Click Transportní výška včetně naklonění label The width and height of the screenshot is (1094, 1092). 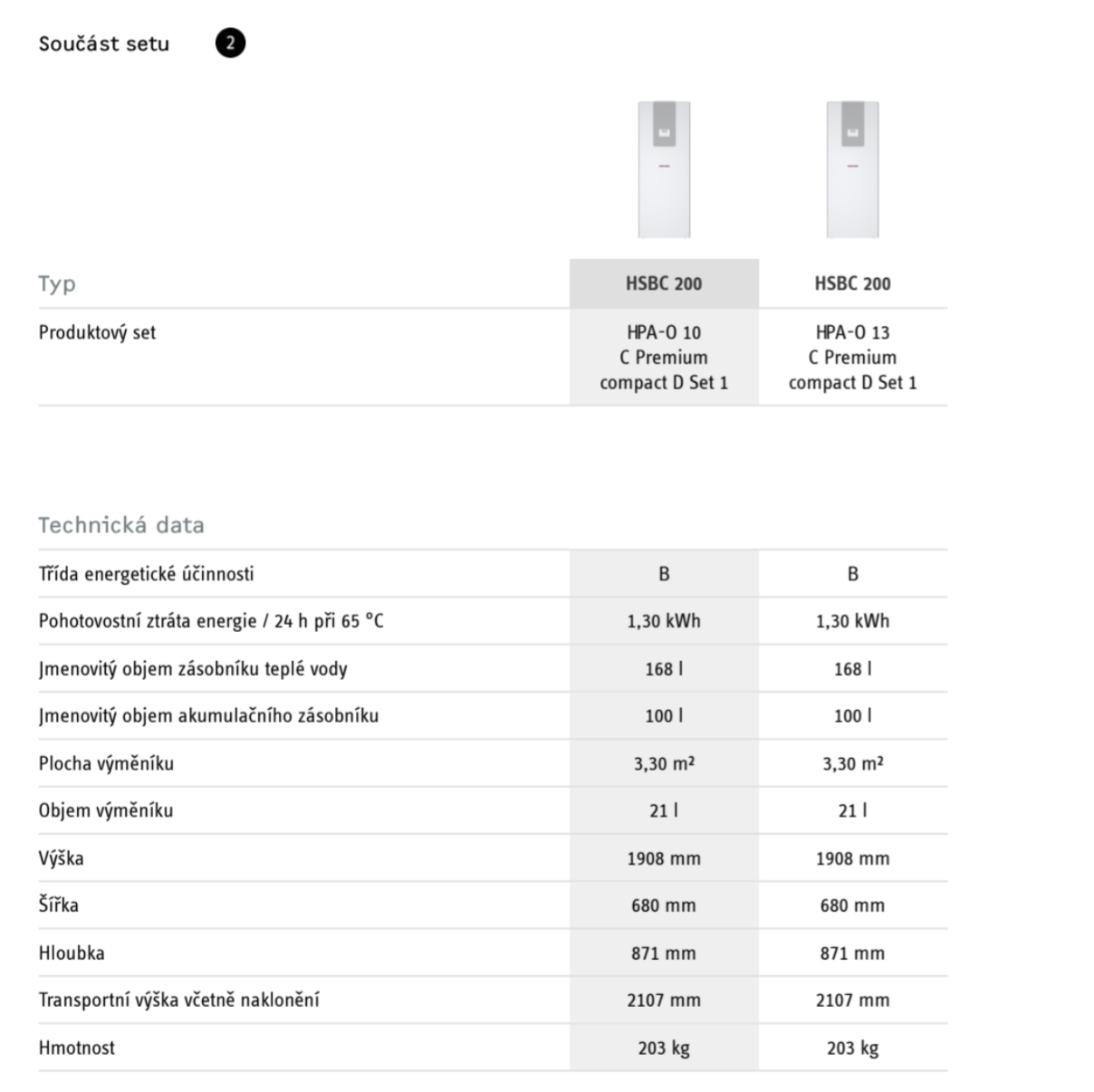pyautogui.click(x=178, y=1000)
